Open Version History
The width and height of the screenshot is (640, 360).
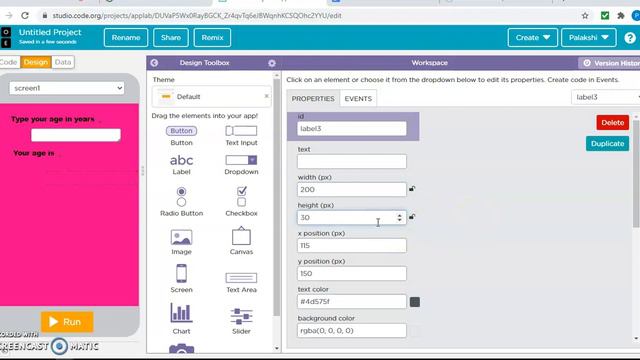(x=609, y=63)
